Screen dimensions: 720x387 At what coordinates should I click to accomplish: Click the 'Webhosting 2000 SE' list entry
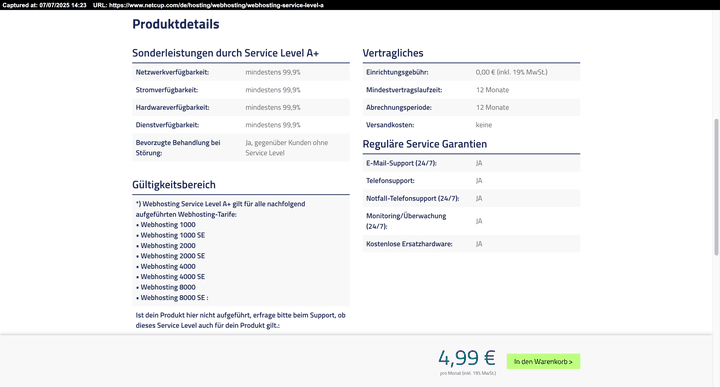(x=173, y=256)
